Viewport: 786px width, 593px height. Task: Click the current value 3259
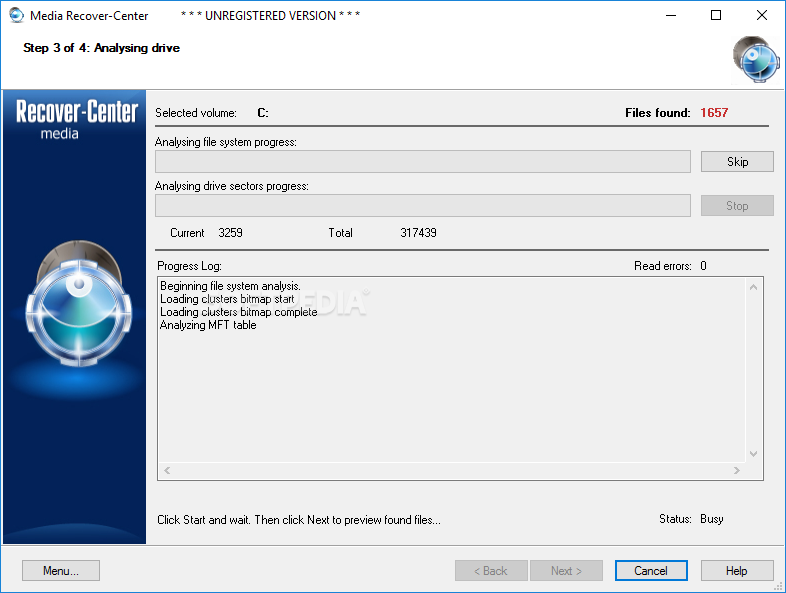pos(230,233)
